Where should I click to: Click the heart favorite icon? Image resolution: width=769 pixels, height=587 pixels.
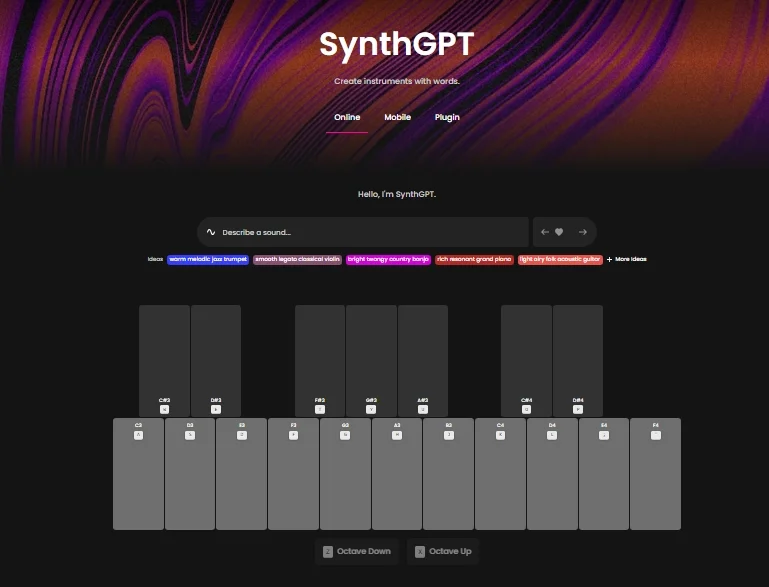[x=559, y=232]
